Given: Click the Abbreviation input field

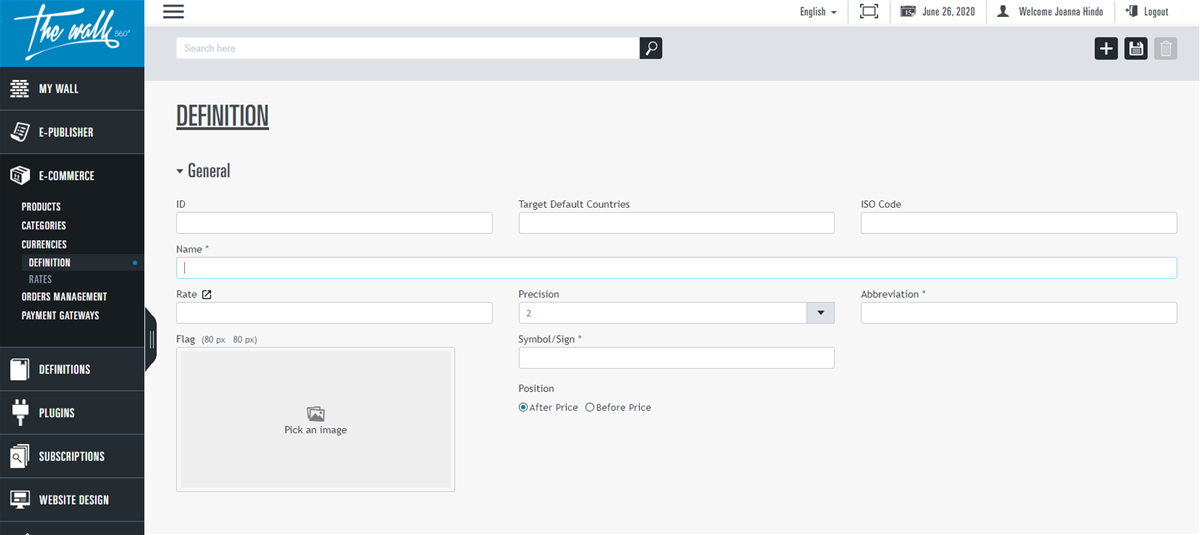Looking at the screenshot, I should (1019, 313).
